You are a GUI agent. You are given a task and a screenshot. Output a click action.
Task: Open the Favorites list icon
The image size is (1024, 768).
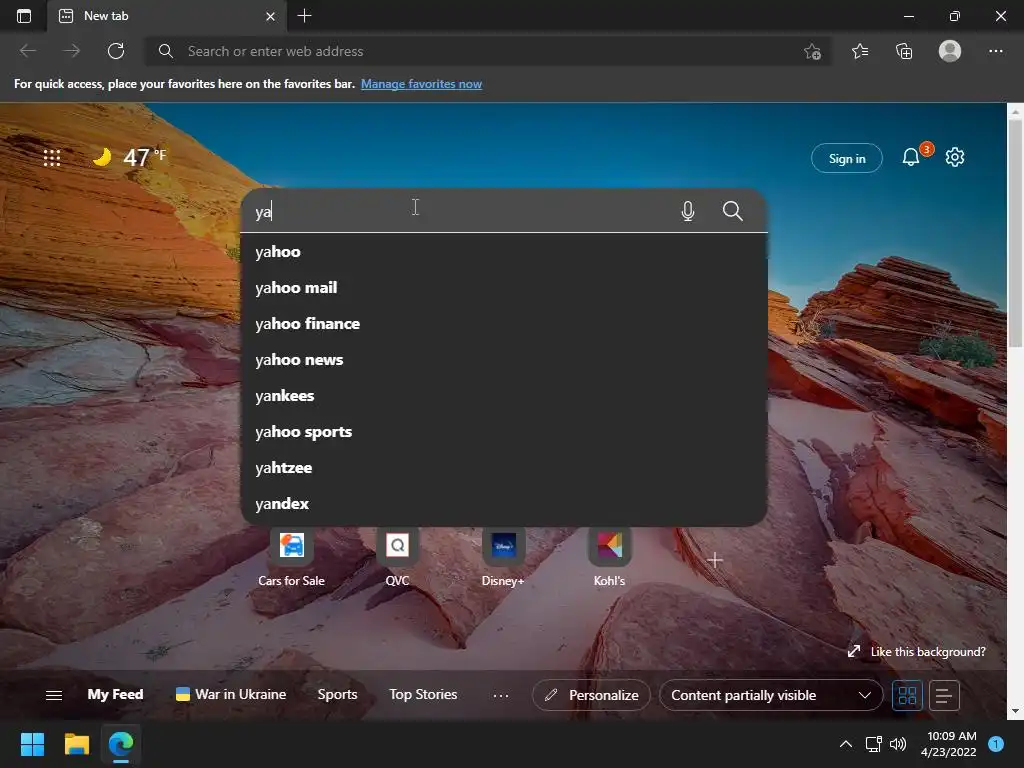pos(859,51)
